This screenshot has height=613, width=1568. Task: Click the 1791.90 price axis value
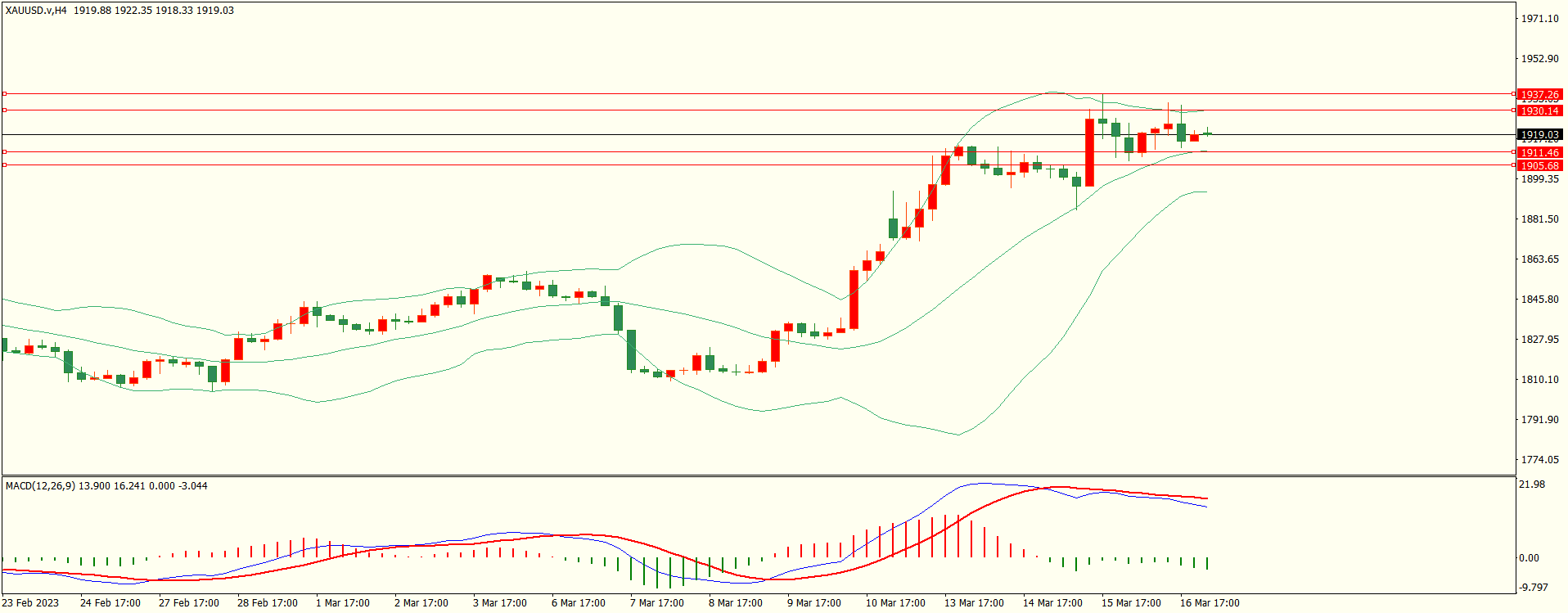coord(1539,420)
